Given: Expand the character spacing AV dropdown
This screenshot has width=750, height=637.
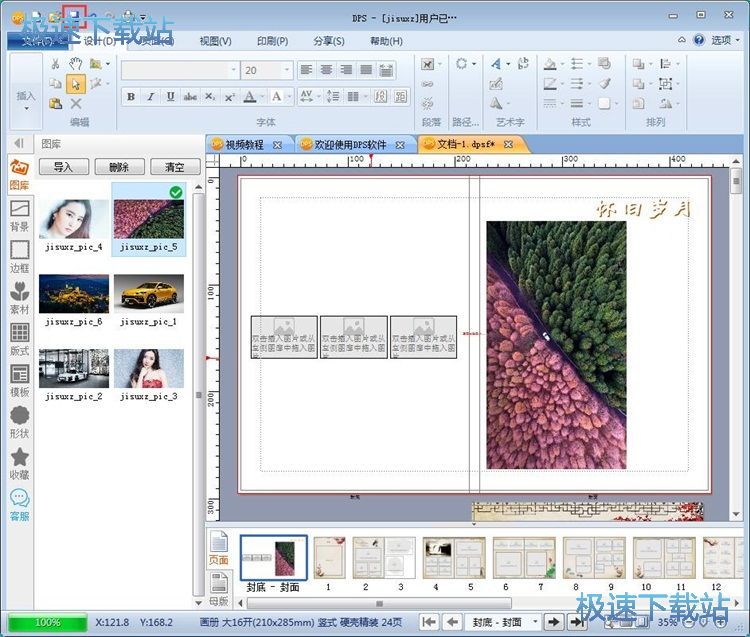Looking at the screenshot, I should pyautogui.click(x=318, y=97).
